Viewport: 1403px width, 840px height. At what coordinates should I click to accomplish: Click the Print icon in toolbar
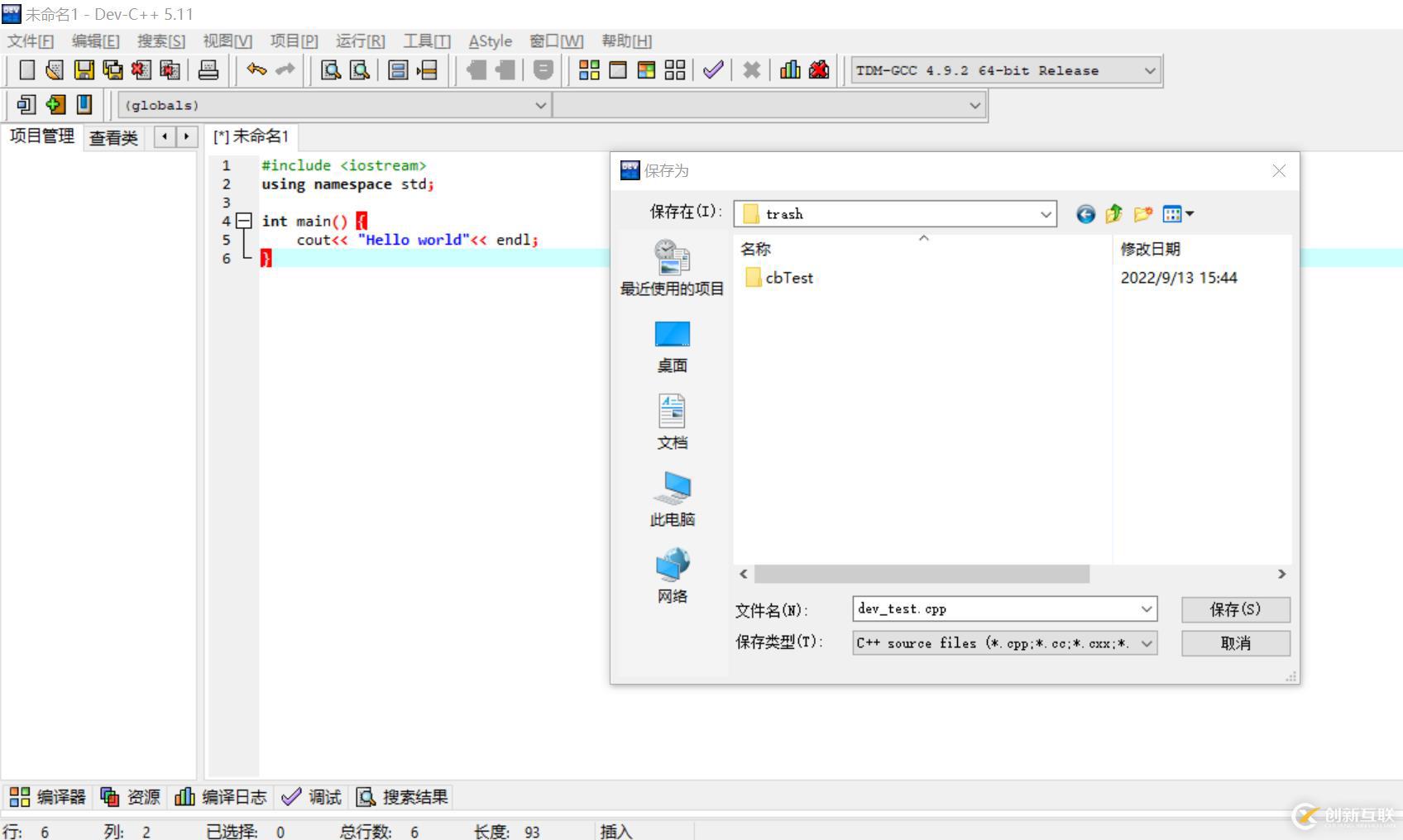click(x=208, y=70)
